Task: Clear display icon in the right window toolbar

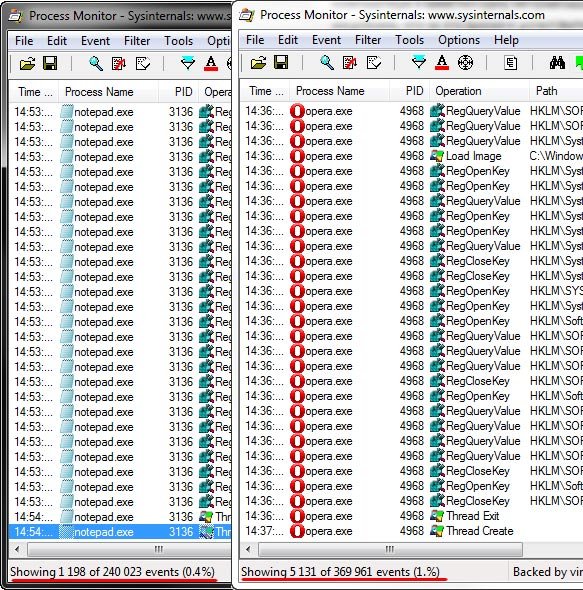Action: click(x=374, y=63)
